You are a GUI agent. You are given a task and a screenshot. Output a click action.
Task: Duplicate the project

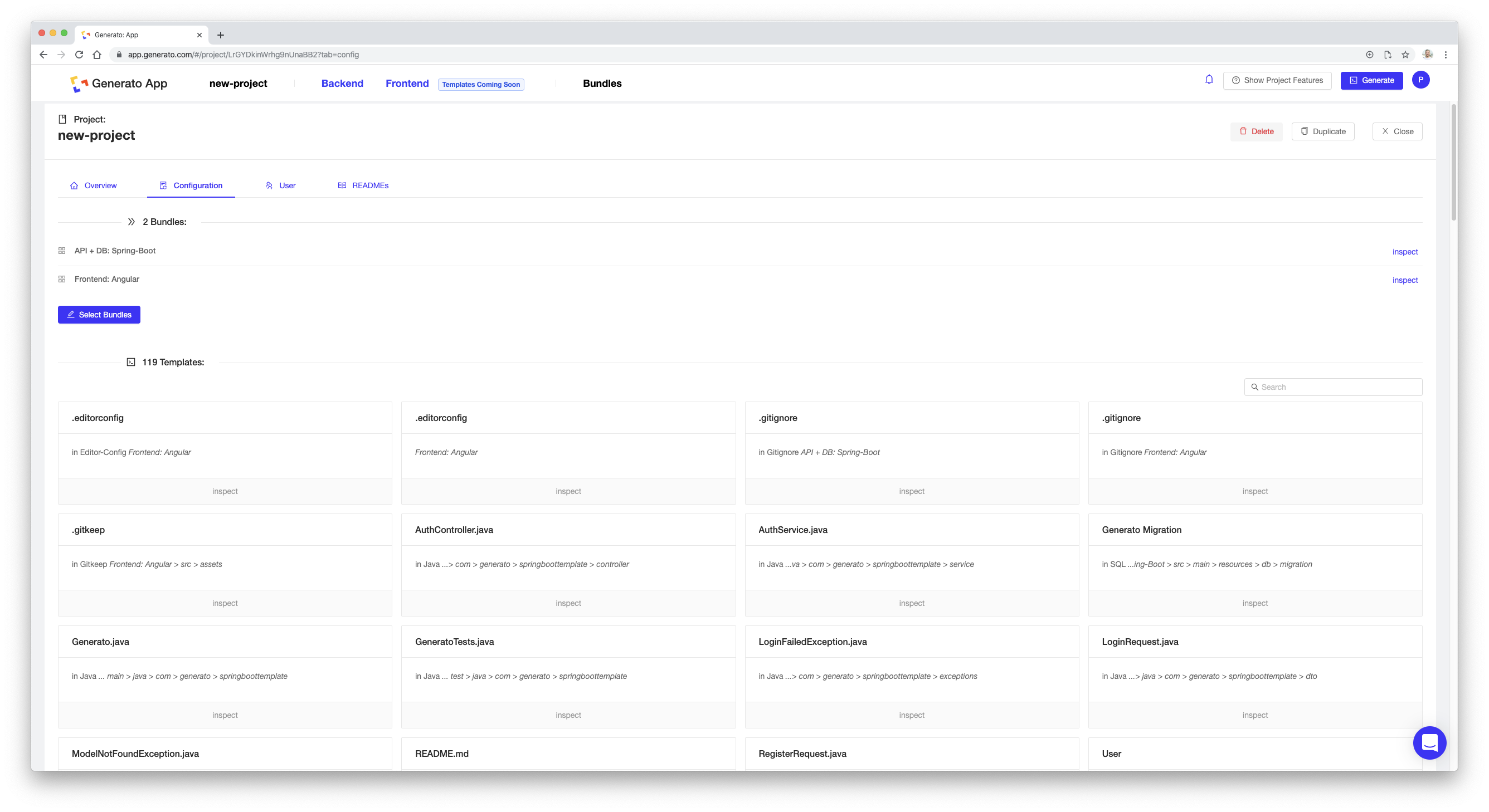click(x=1322, y=131)
